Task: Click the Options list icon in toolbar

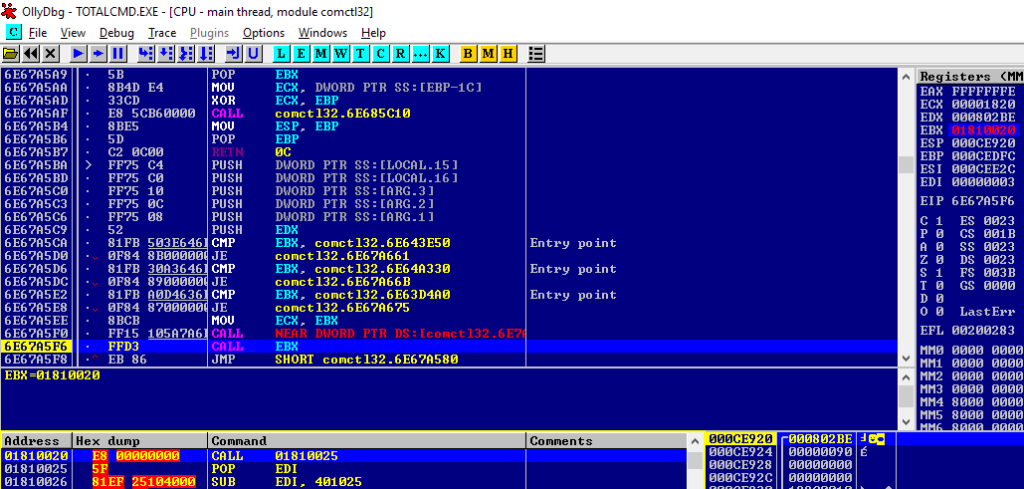Action: pyautogui.click(x=536, y=53)
